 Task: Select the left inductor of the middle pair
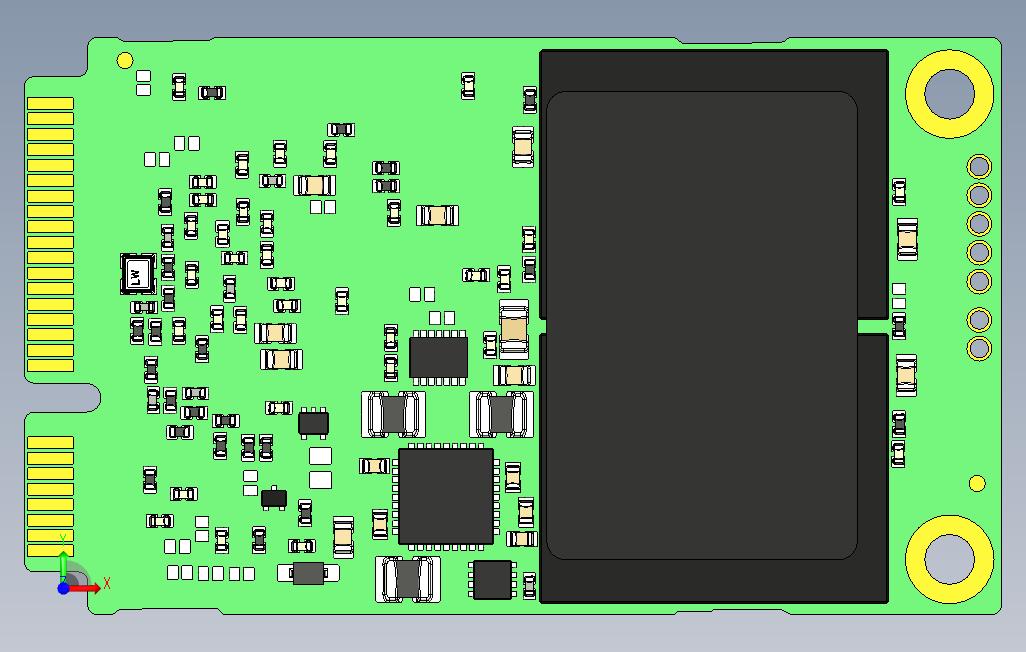pos(393,414)
